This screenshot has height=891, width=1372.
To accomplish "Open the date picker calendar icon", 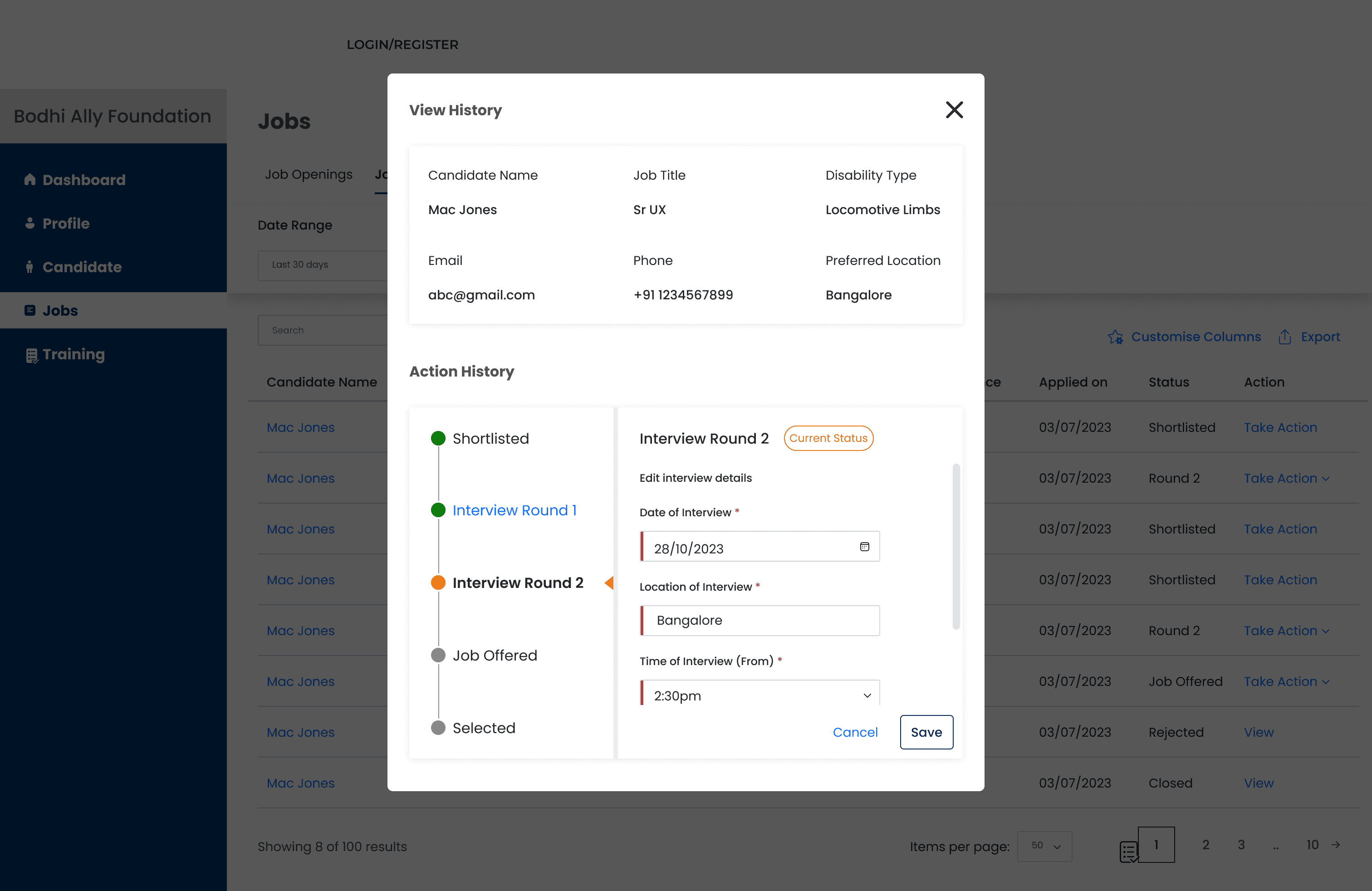I will tap(864, 546).
